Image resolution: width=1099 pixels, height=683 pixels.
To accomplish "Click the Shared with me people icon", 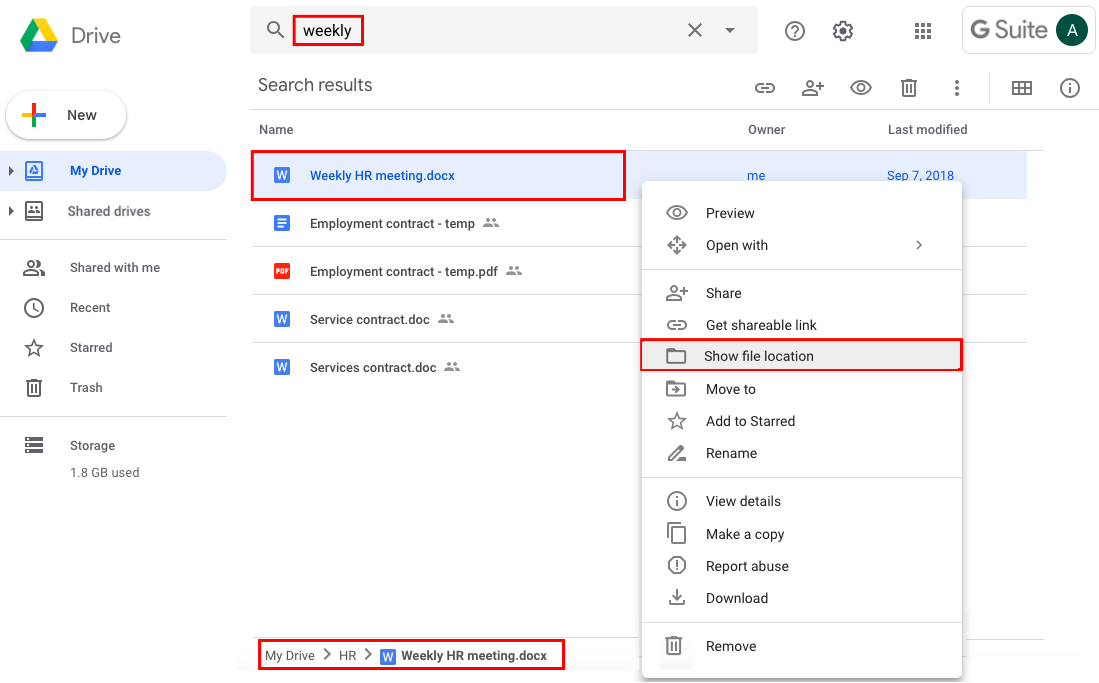I will 34,267.
